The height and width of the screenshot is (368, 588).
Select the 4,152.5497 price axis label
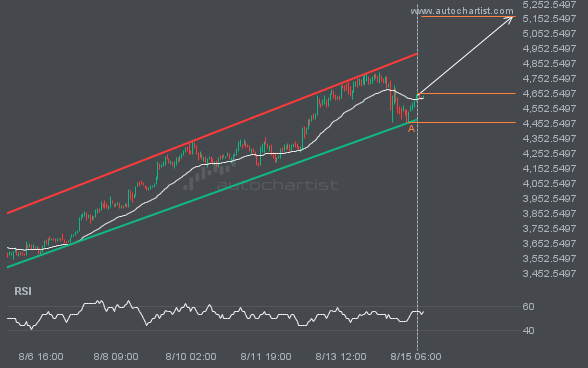tap(549, 169)
